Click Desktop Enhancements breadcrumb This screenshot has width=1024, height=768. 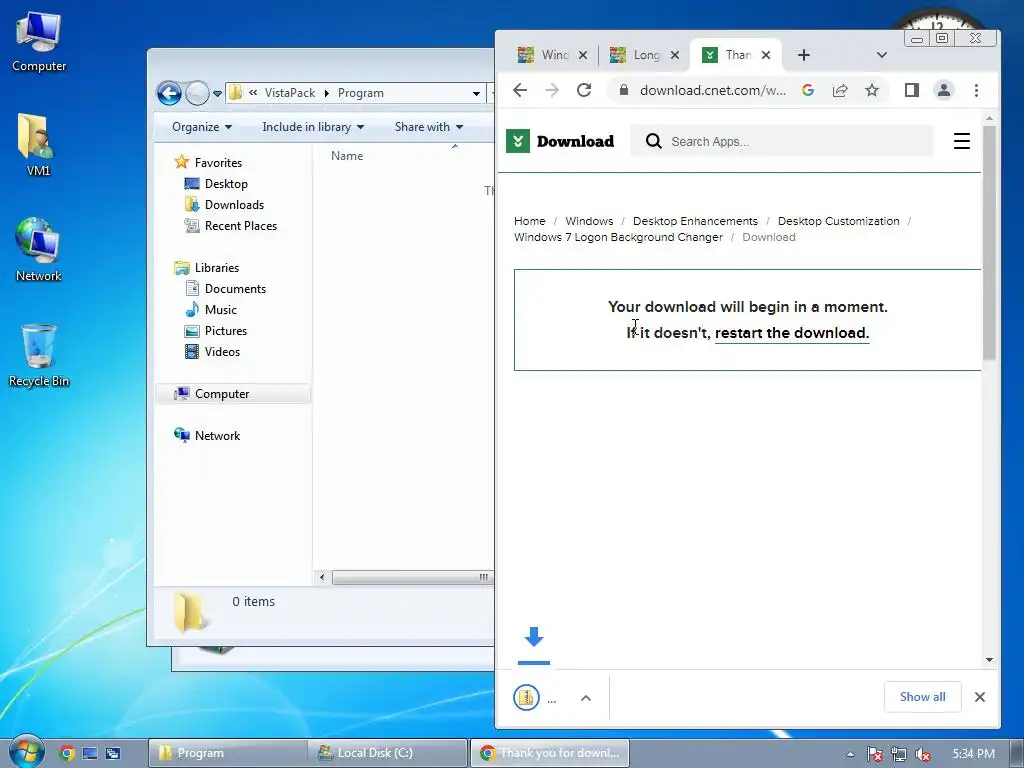click(695, 221)
